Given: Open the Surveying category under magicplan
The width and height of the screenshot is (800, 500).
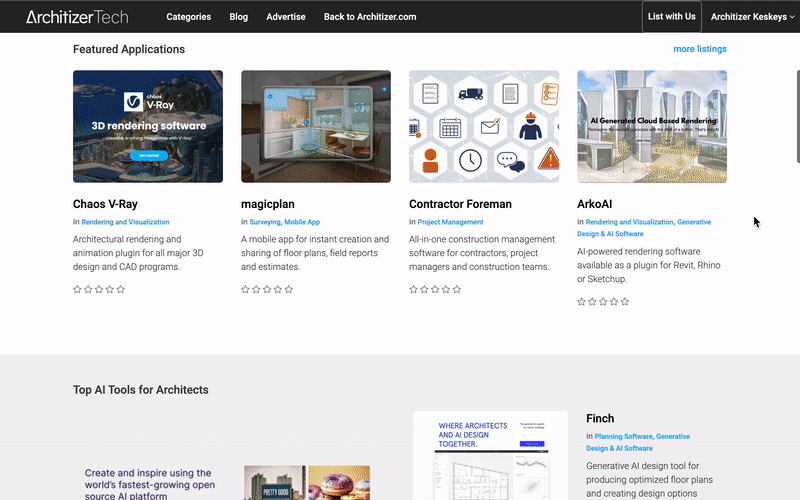Looking at the screenshot, I should coord(265,222).
